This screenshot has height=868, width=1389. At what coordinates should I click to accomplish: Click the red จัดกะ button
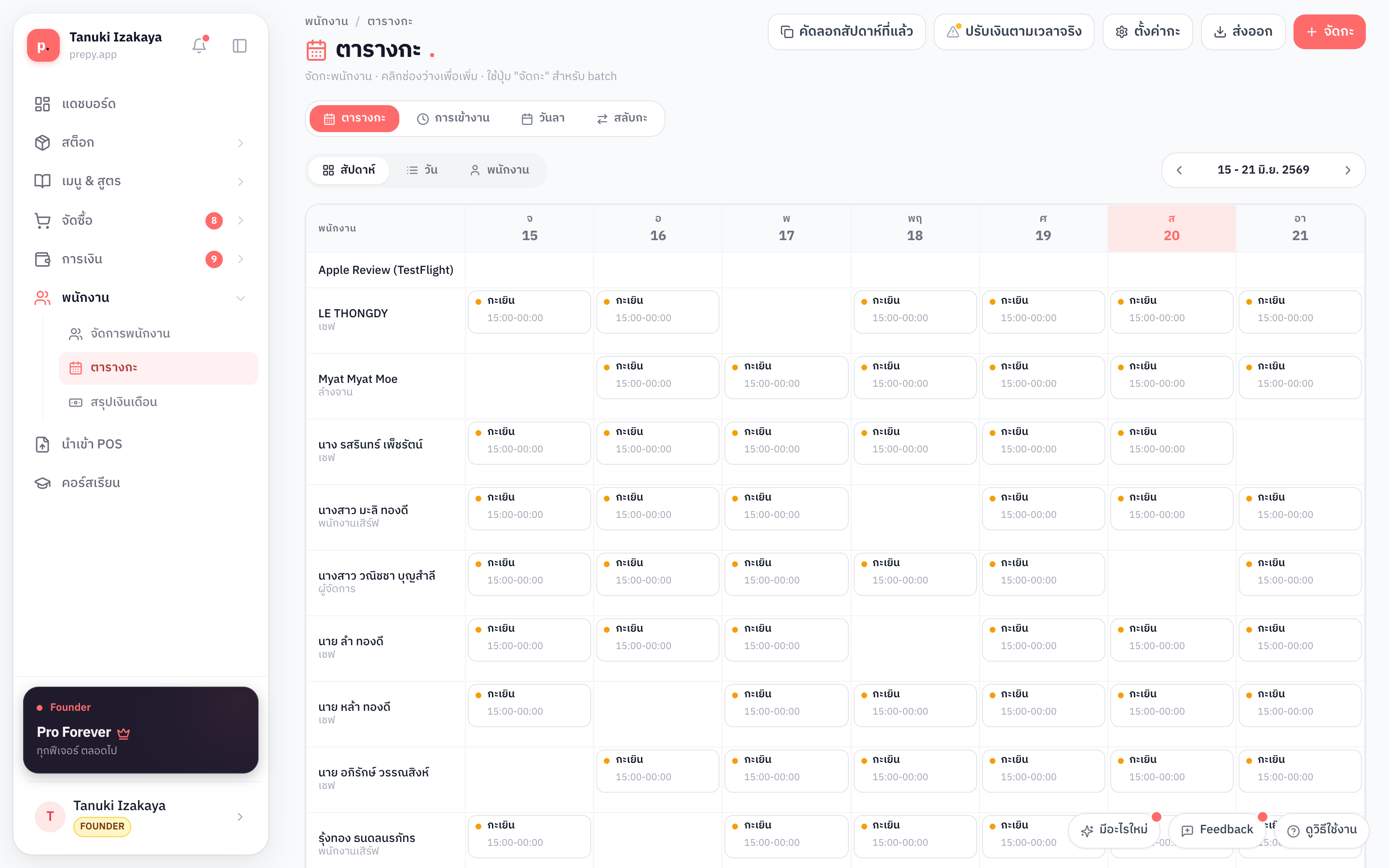[x=1329, y=31]
